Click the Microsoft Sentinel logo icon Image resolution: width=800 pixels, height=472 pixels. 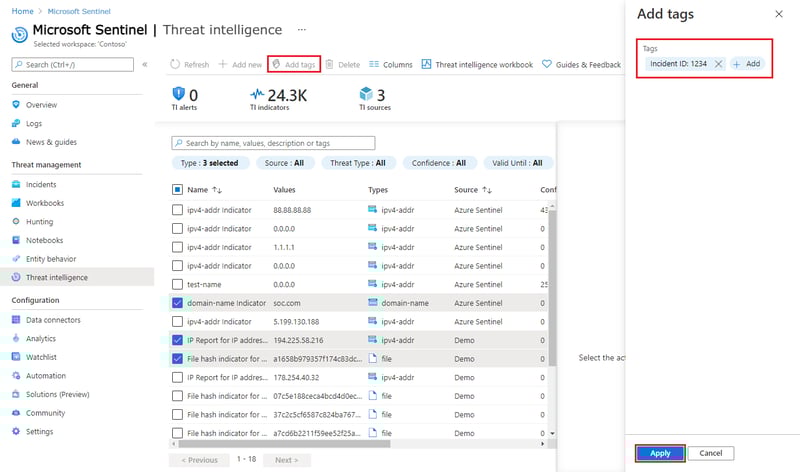[x=19, y=34]
